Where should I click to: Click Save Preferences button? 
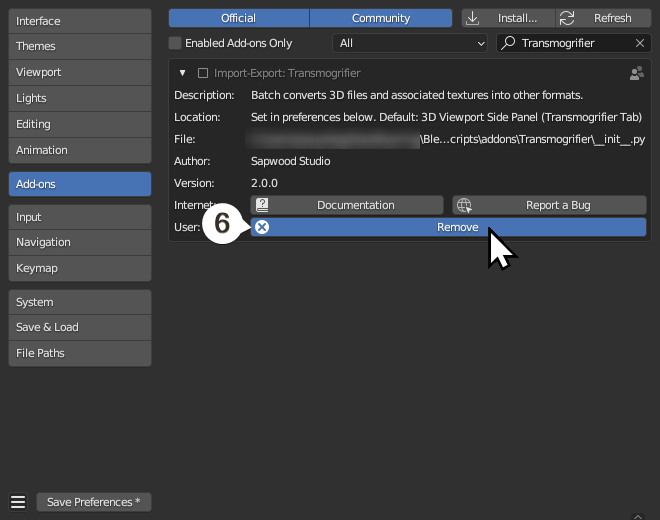94,502
